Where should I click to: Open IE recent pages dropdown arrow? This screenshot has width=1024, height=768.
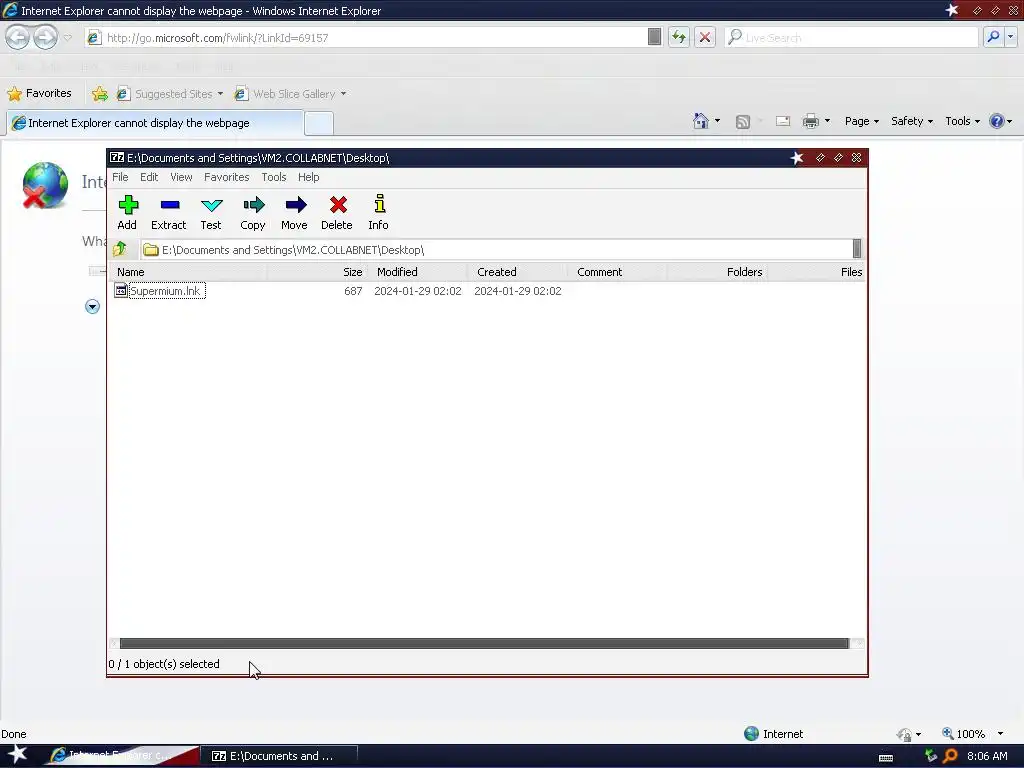(x=67, y=38)
